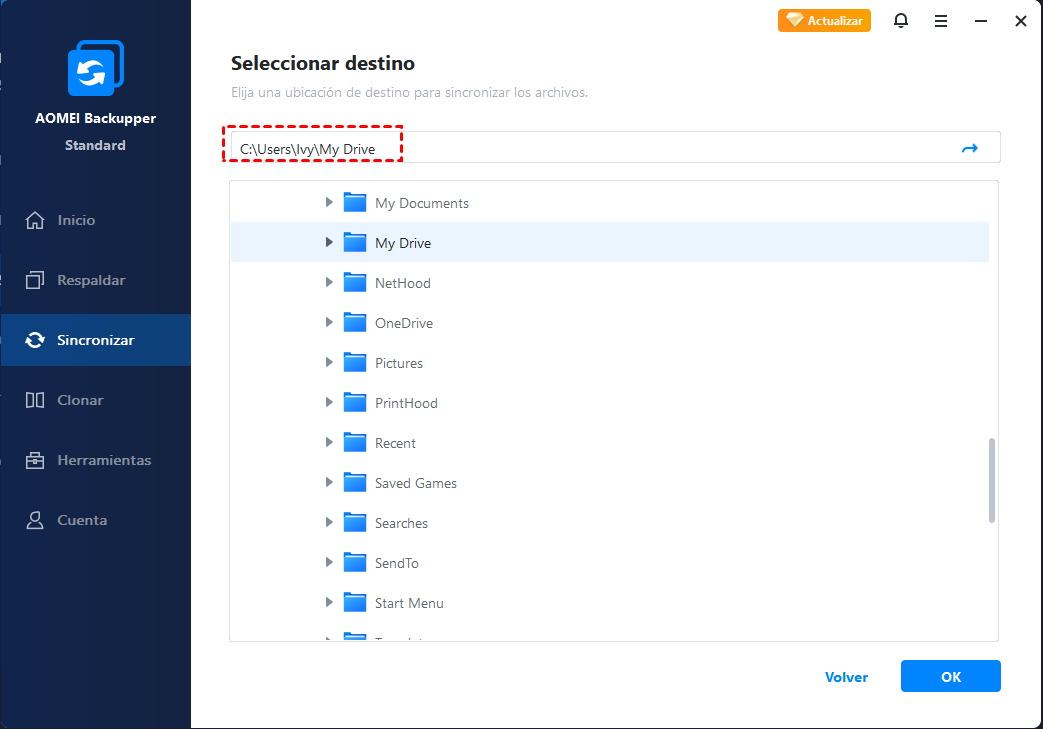This screenshot has height=729, width=1043.
Task: Expand the Searches folder arrow
Action: click(329, 523)
